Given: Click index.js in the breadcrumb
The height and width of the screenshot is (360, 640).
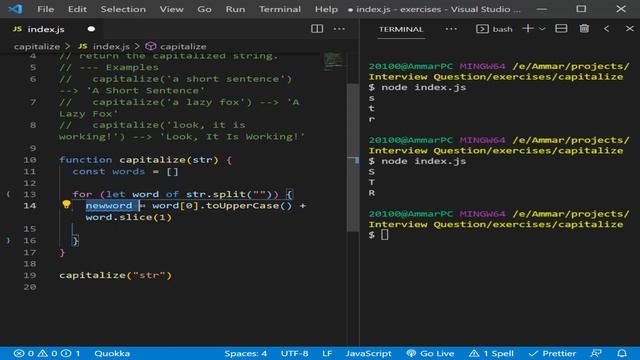Looking at the screenshot, I should click(111, 46).
